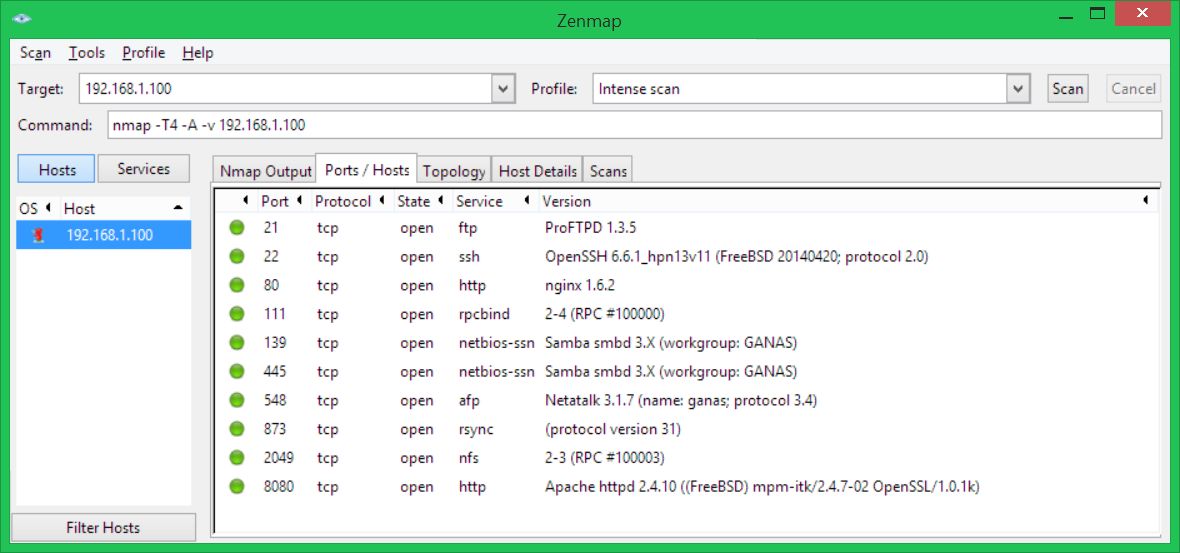Image resolution: width=1180 pixels, height=553 pixels.
Task: Click port number 2049 cell
Action: [278, 457]
